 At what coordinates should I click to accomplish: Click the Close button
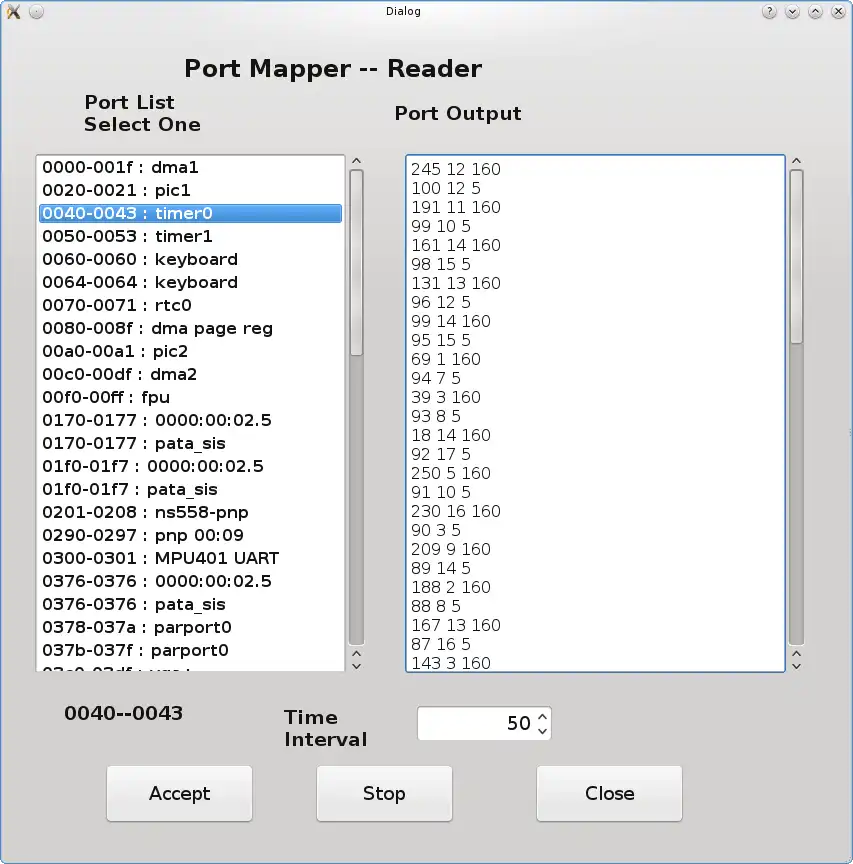tap(609, 793)
